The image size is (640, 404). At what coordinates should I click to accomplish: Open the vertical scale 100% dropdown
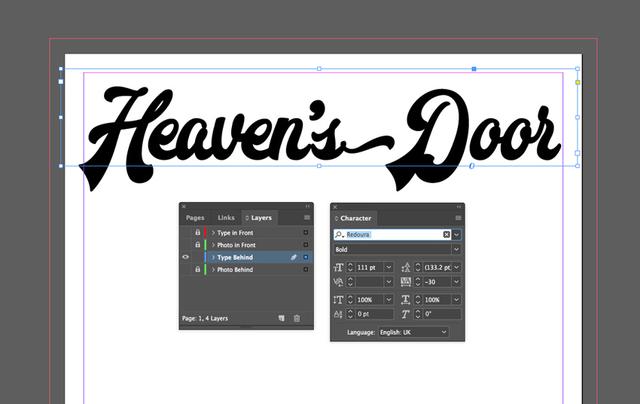pyautogui.click(x=389, y=300)
